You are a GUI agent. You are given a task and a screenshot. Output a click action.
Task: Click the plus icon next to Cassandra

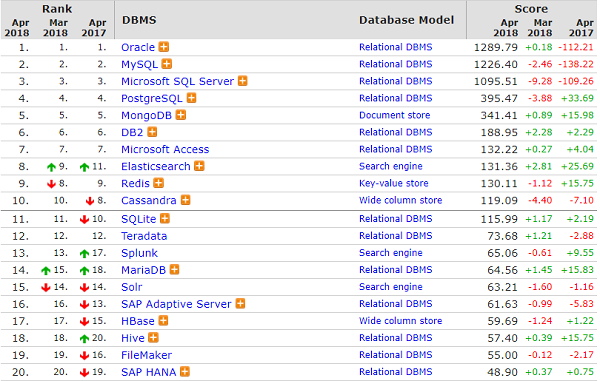(185, 200)
